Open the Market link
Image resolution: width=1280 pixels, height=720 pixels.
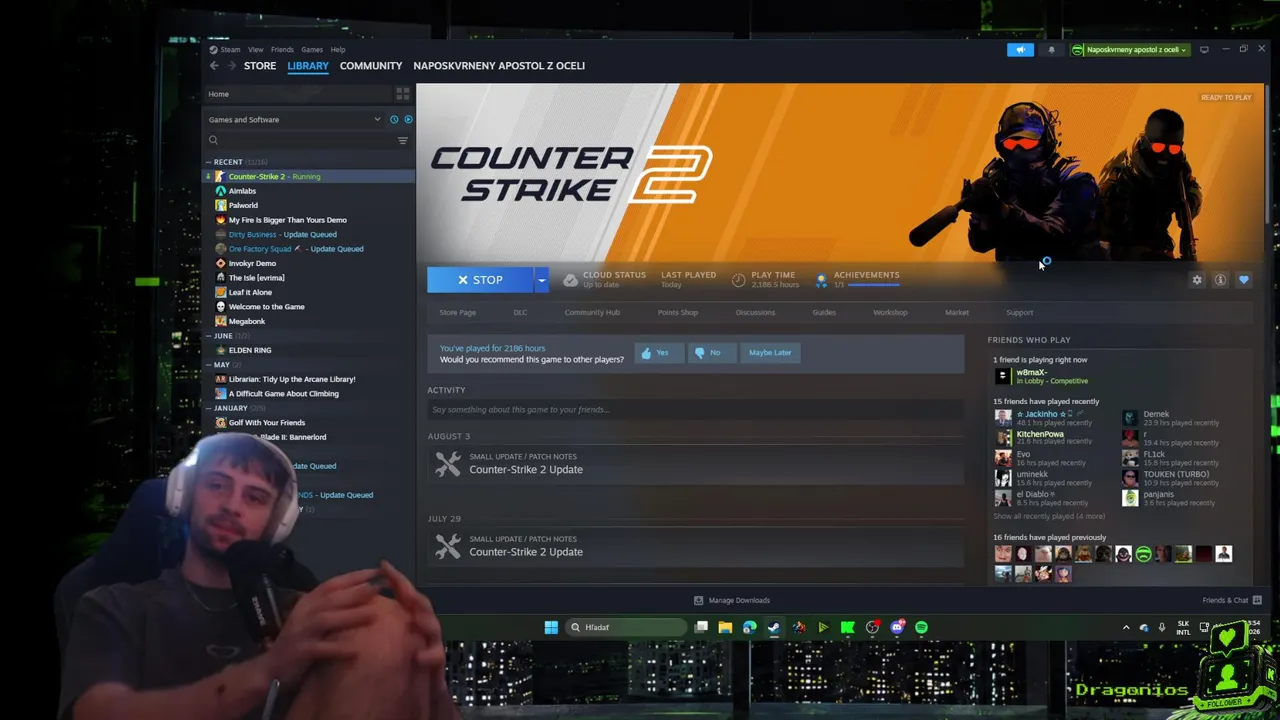click(957, 313)
